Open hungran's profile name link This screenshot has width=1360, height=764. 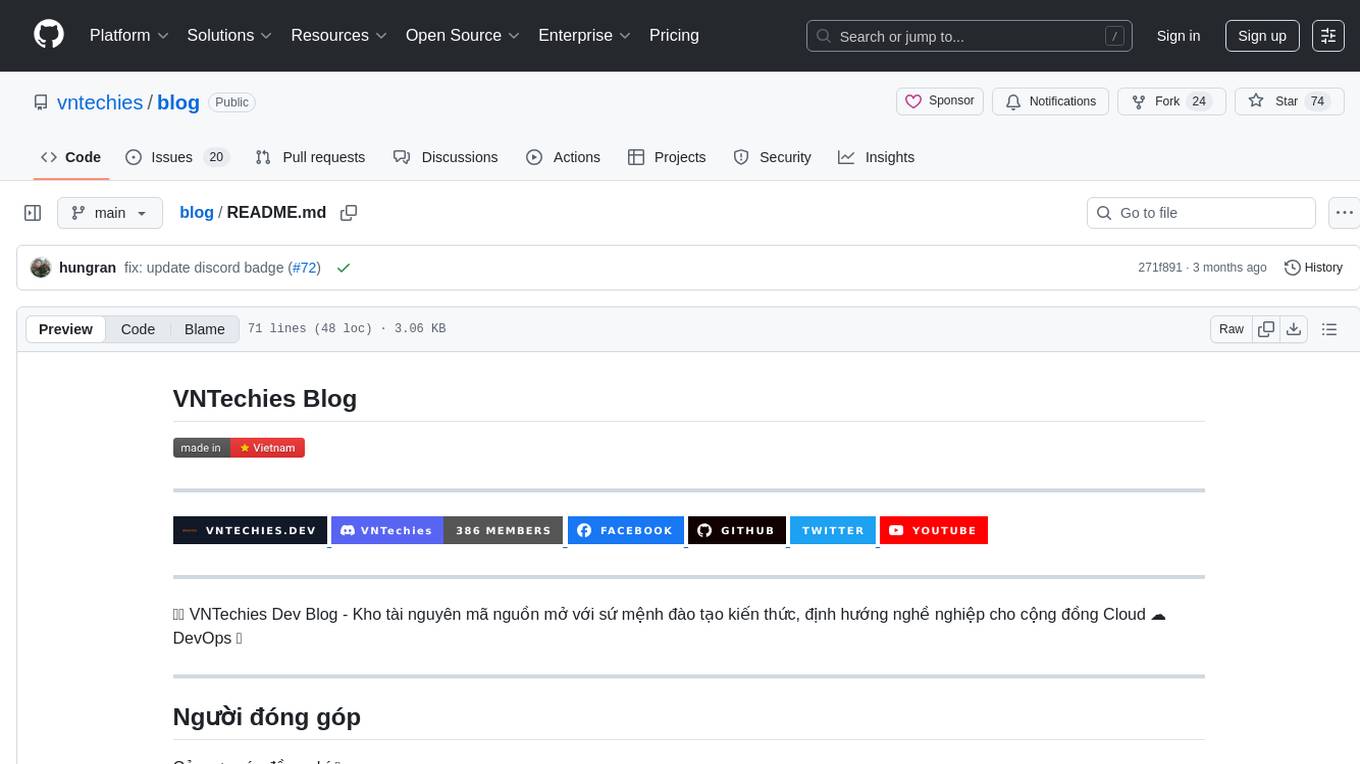(87, 268)
